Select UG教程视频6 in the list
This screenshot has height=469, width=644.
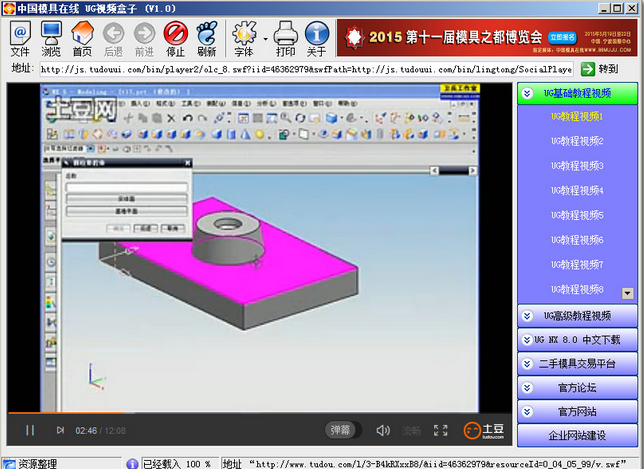click(577, 240)
